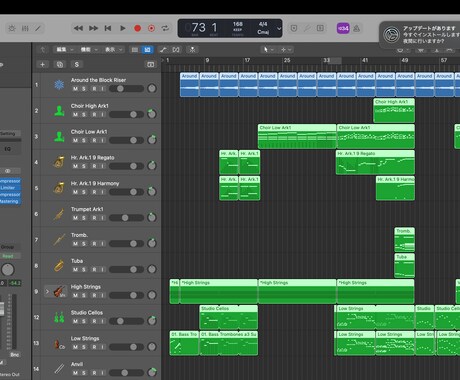Open the LCD display mode dropdown arrow
Viewport: 460px width, 380px height.
tap(279, 28)
